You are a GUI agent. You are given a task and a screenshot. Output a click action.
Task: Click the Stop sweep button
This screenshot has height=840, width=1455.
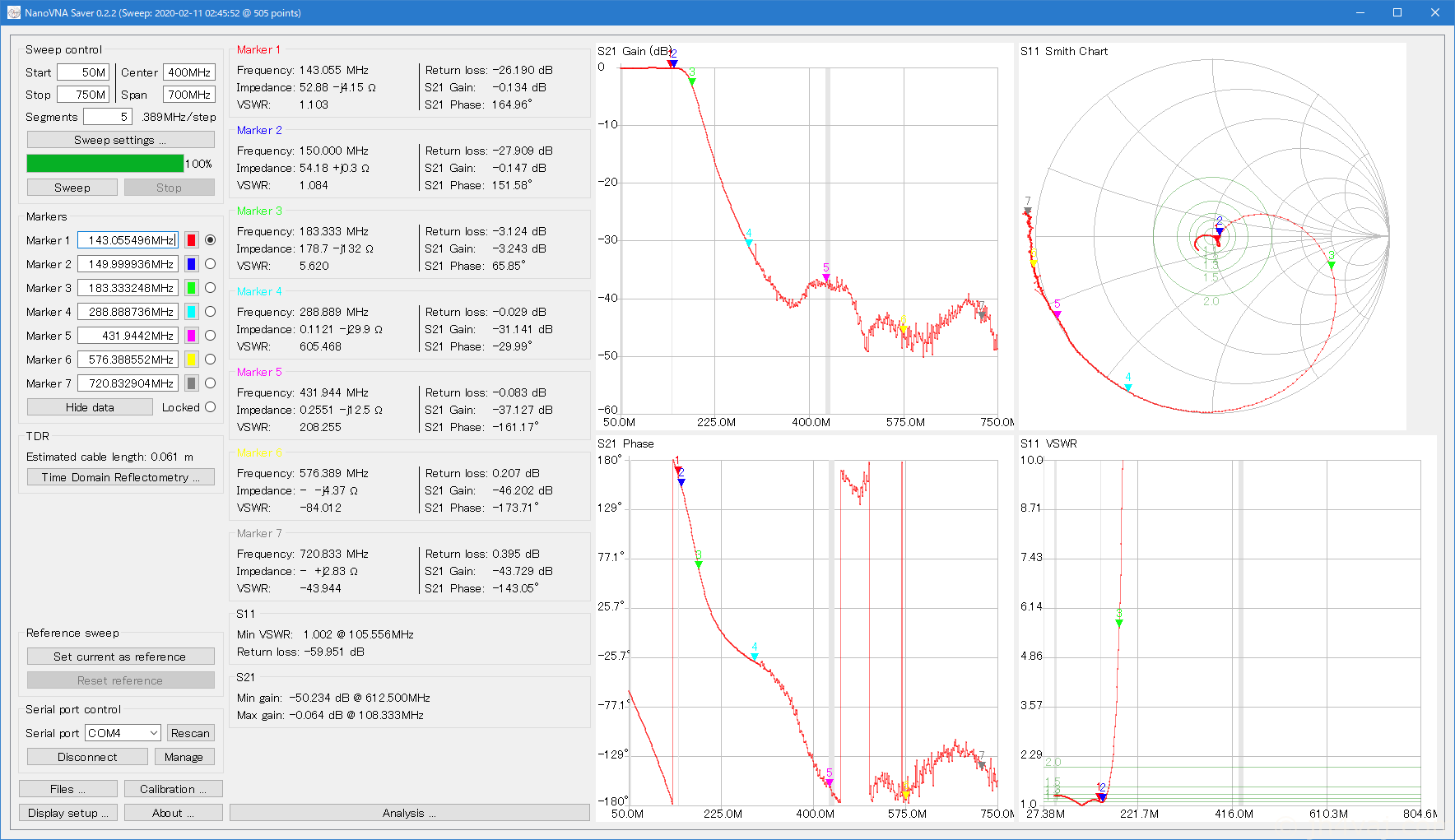pyautogui.click(x=169, y=188)
